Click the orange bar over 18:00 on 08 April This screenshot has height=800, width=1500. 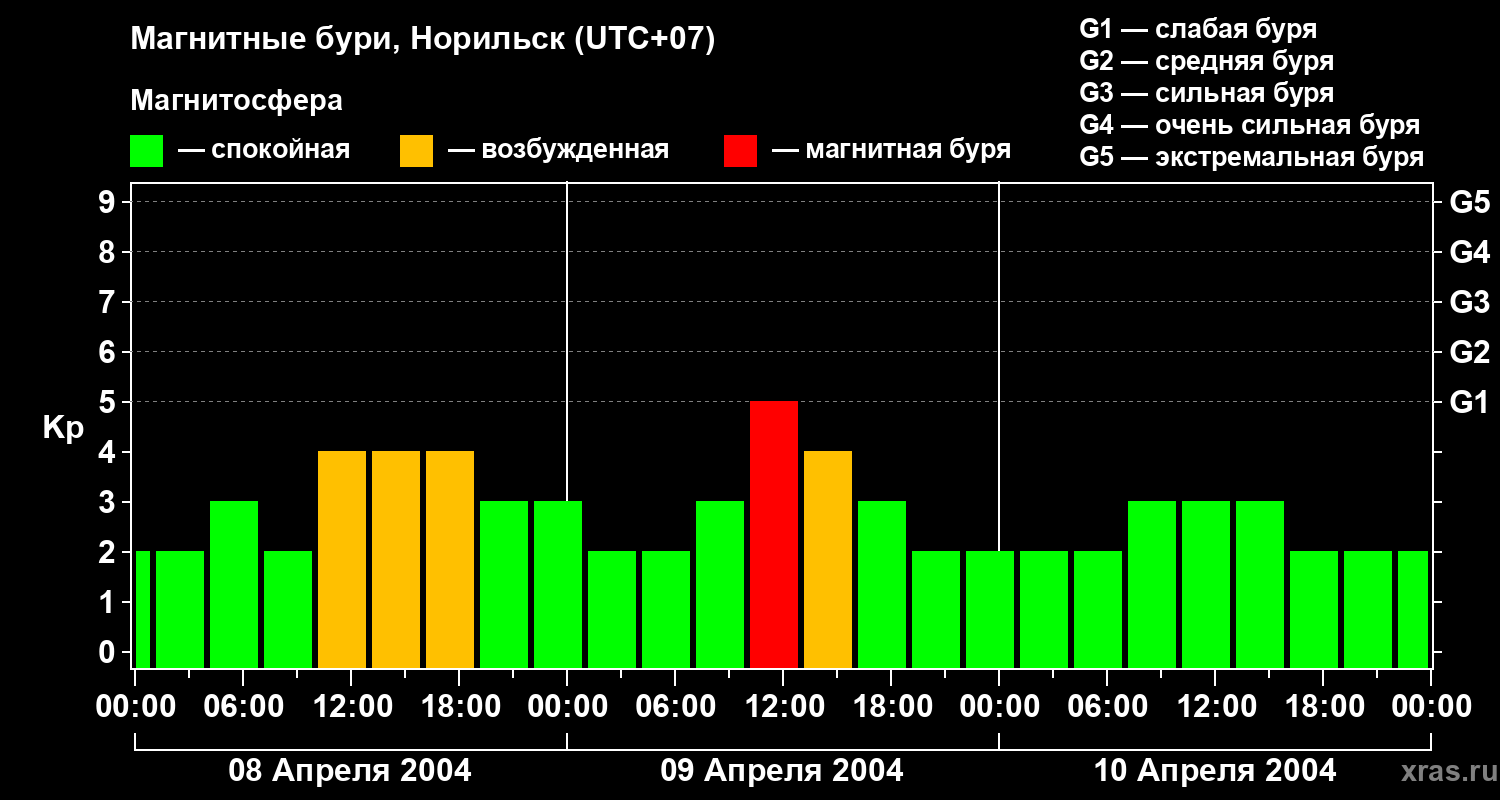(450, 559)
